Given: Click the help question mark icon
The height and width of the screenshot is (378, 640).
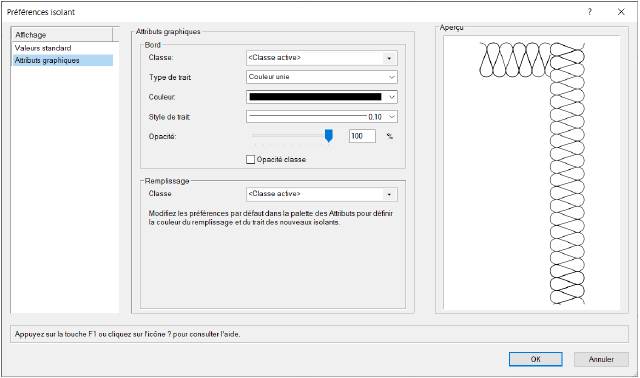Looking at the screenshot, I should click(589, 12).
